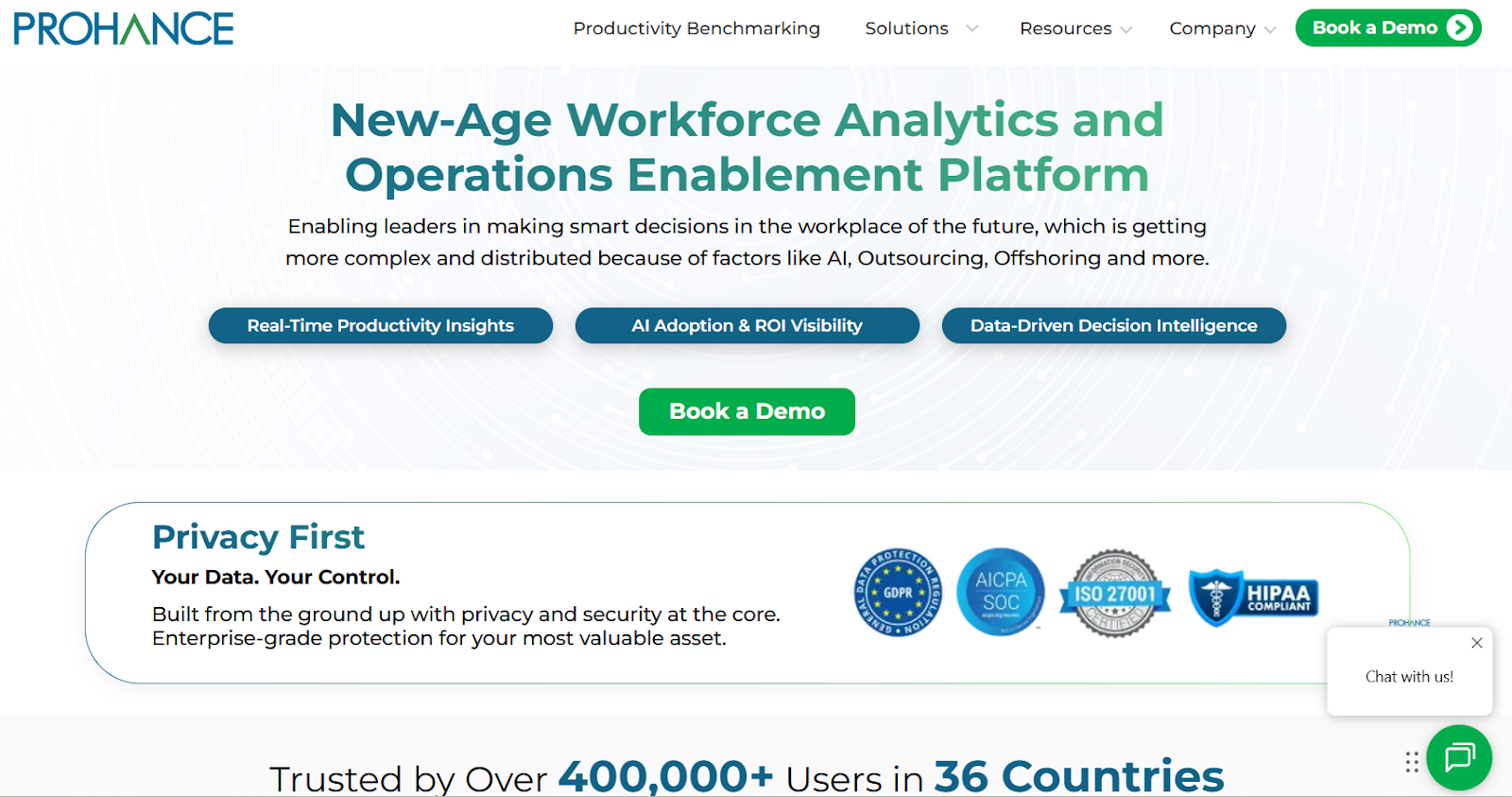Open the Productivity Benchmarking nav link
Image resolution: width=1512 pixels, height=797 pixels.
pyautogui.click(x=696, y=28)
